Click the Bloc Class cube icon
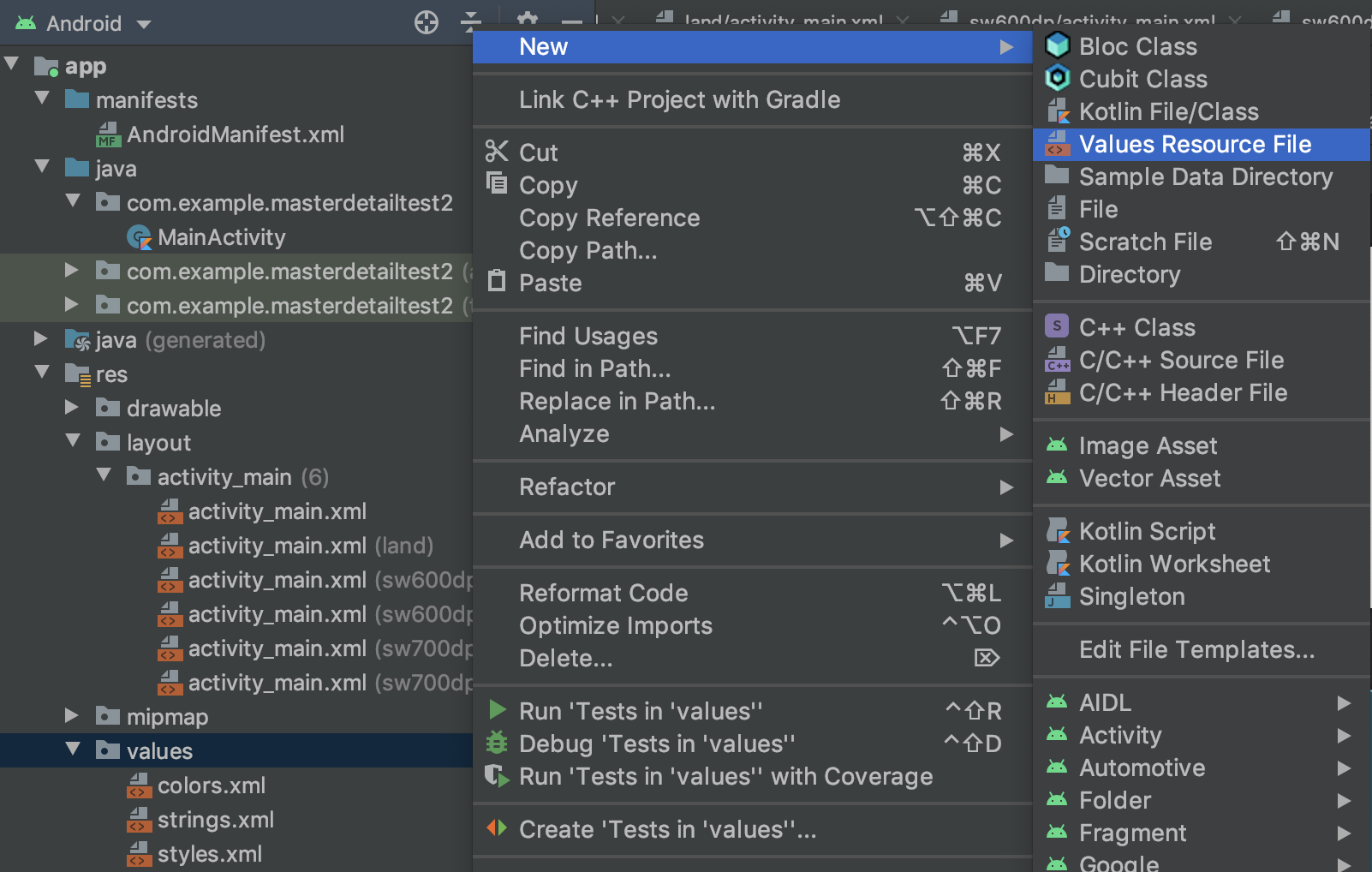Image resolution: width=1372 pixels, height=872 pixels. [x=1058, y=45]
